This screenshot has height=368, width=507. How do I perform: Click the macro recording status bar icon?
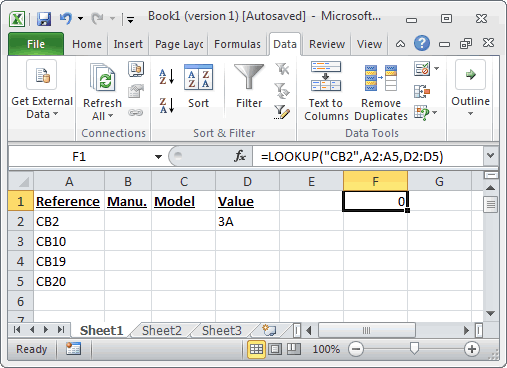73,349
